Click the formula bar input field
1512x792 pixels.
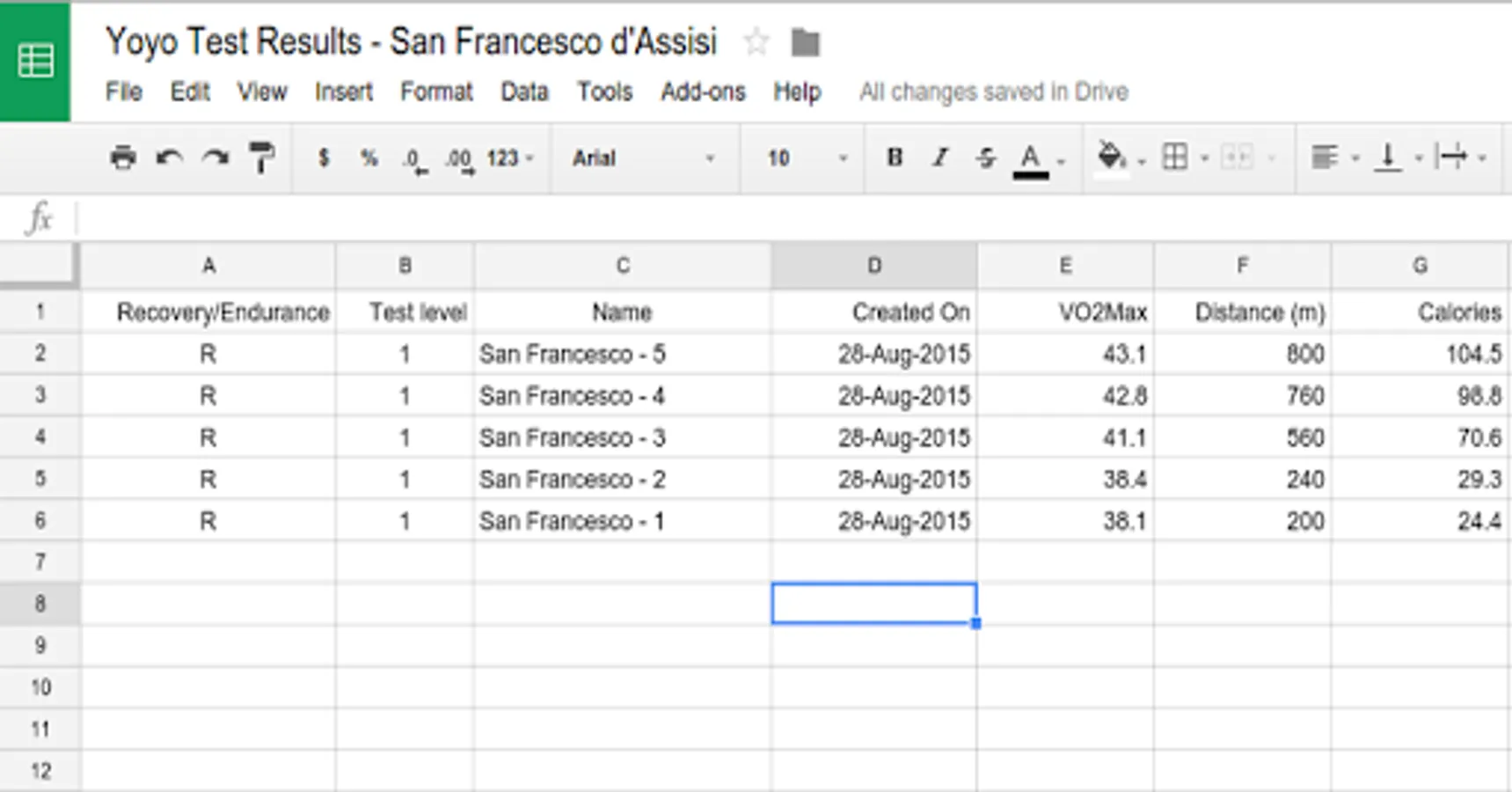coord(792,217)
